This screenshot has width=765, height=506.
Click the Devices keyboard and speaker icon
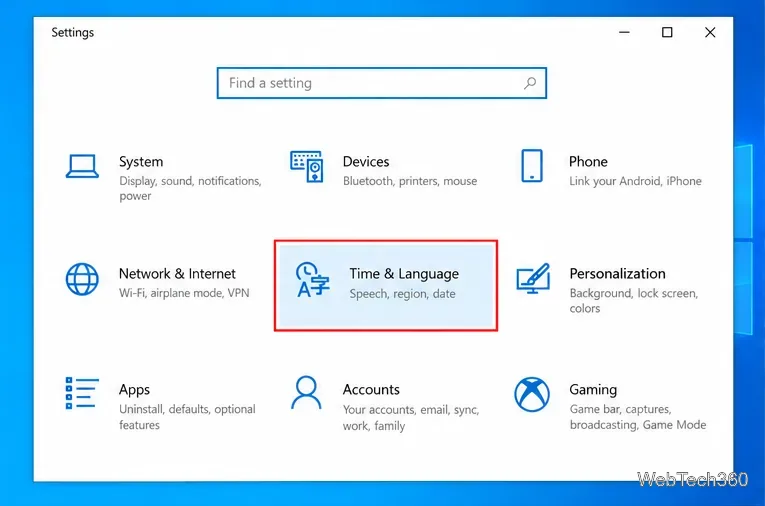(306, 166)
